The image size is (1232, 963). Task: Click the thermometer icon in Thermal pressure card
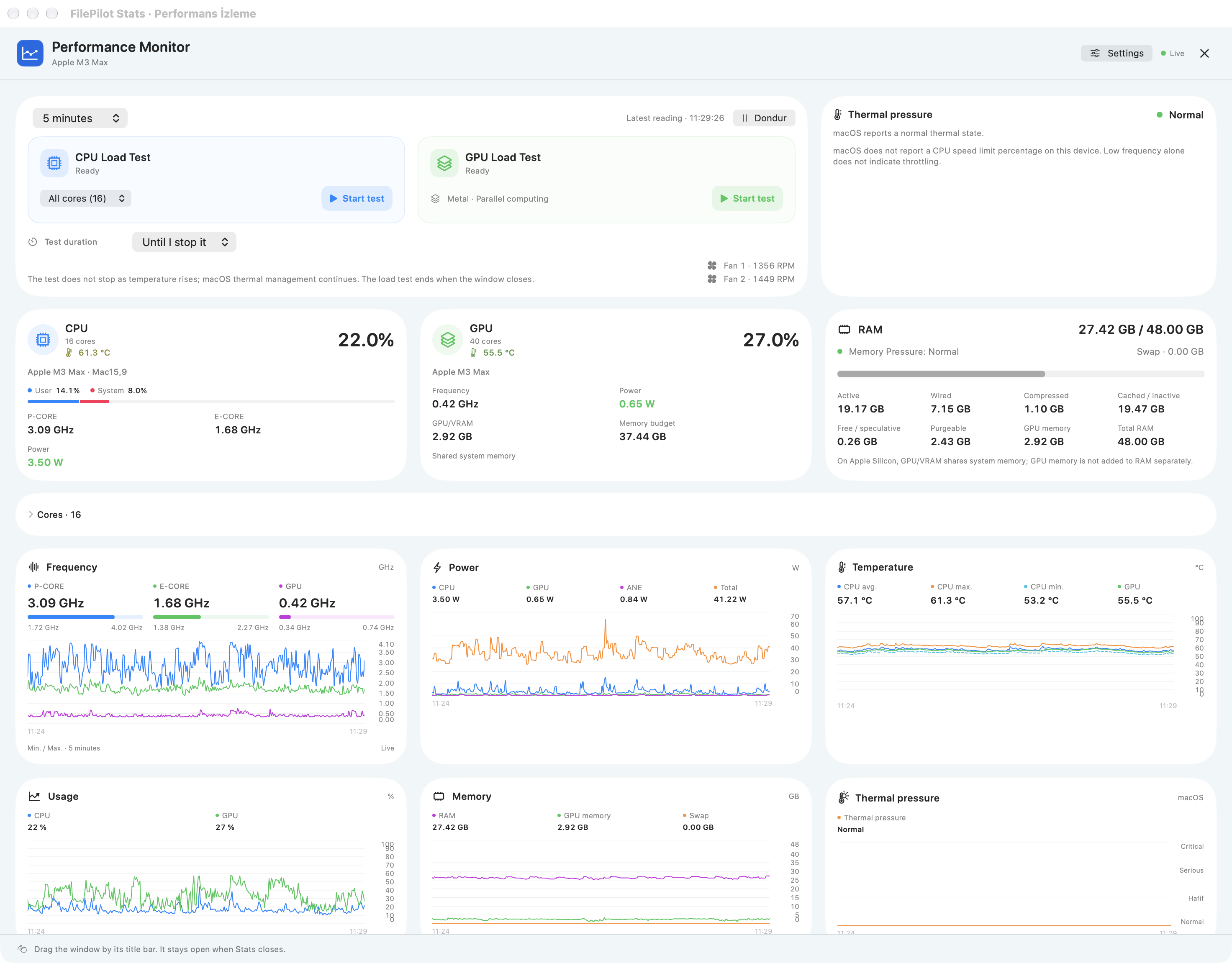click(838, 115)
